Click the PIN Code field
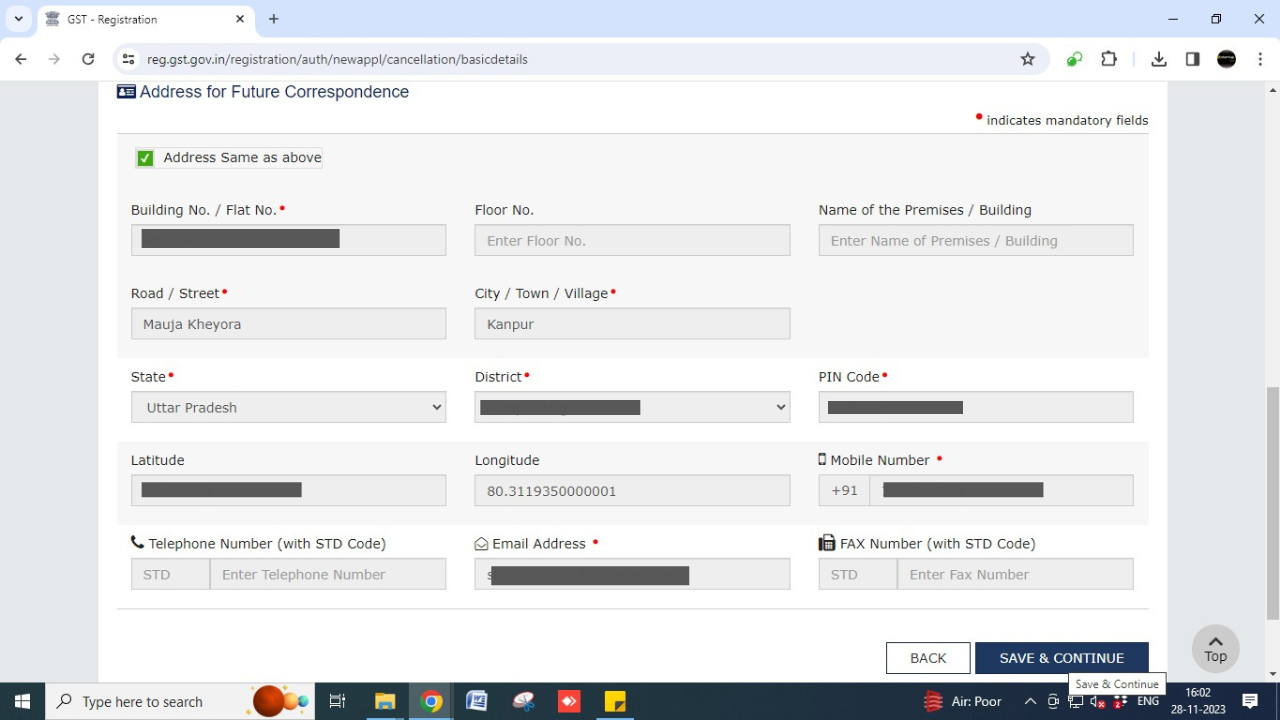Image resolution: width=1280 pixels, height=720 pixels. point(976,407)
